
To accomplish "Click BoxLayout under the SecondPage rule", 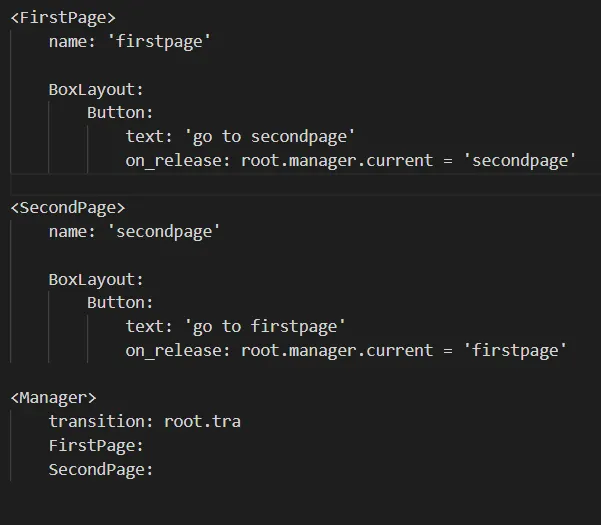I will click(x=96, y=279).
